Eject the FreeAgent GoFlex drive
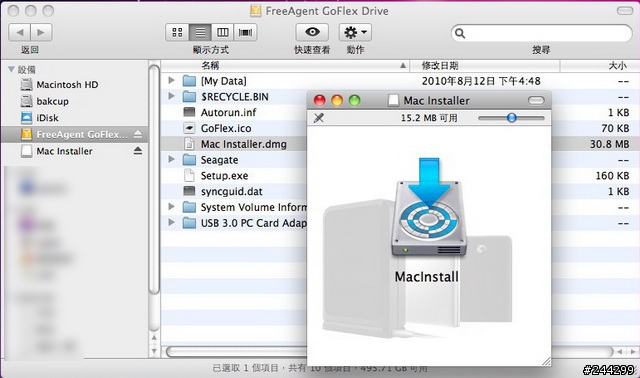Image resolution: width=640 pixels, height=378 pixels. (138, 134)
